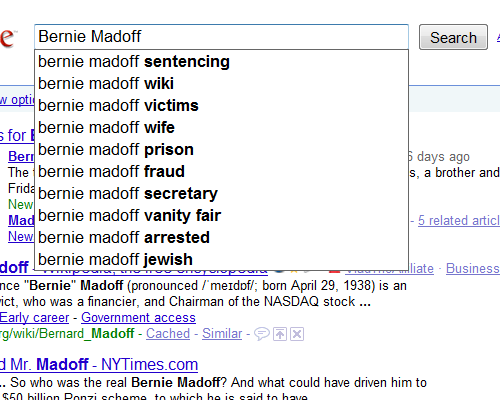Open the 'Government access' section link
The width and height of the screenshot is (500, 400).
138,318
